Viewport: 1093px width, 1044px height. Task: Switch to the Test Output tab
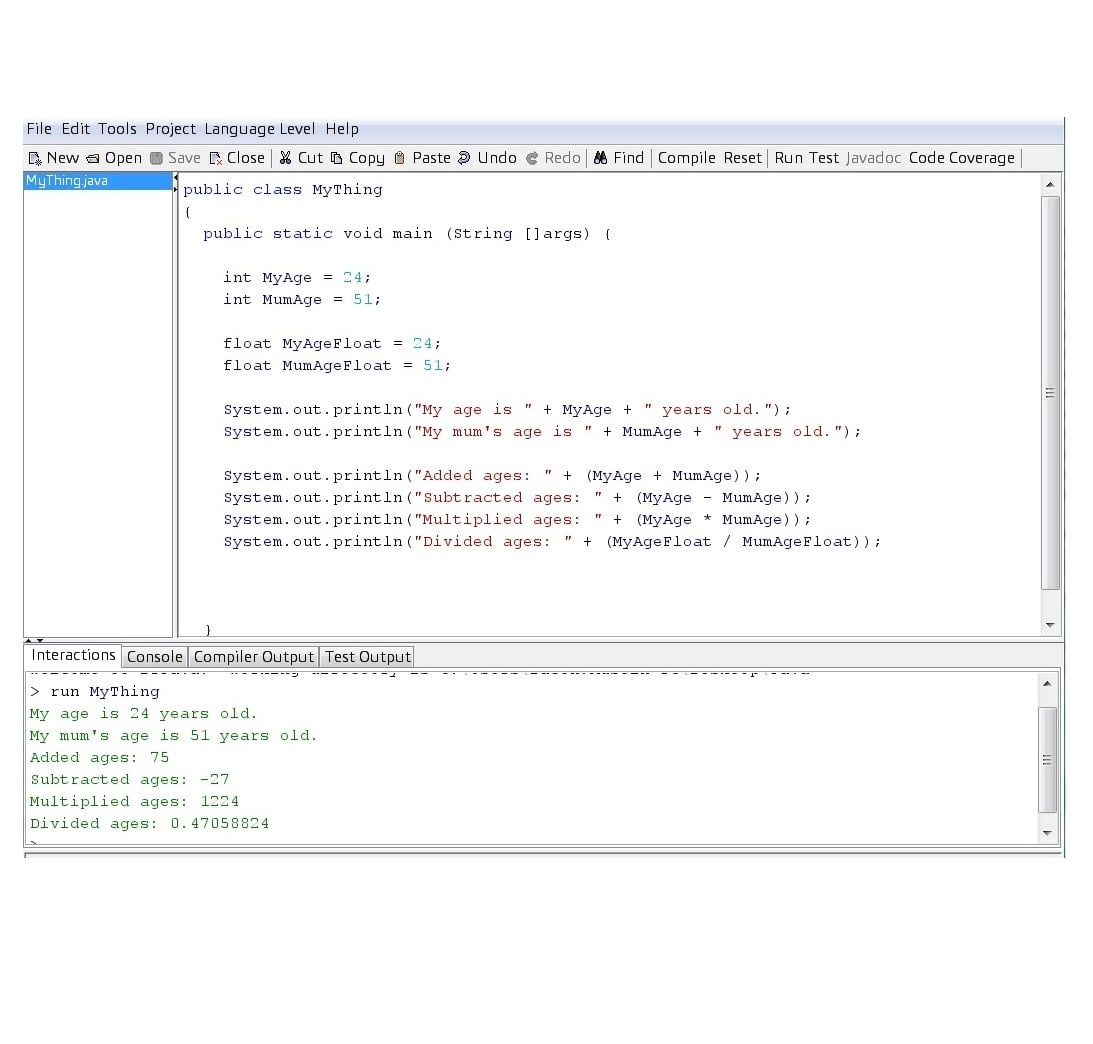pyautogui.click(x=368, y=657)
